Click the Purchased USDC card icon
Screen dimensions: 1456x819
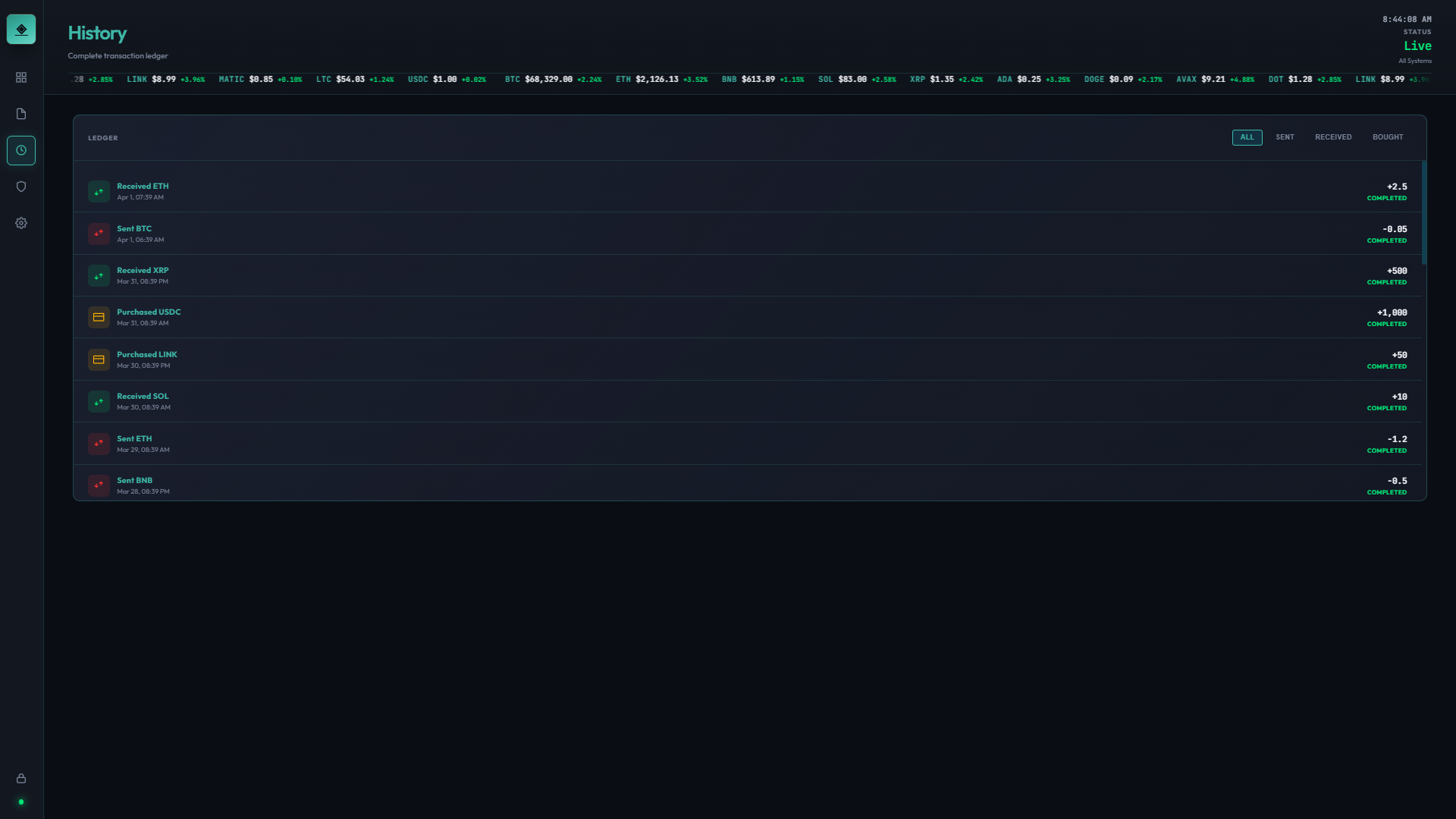[x=99, y=318]
